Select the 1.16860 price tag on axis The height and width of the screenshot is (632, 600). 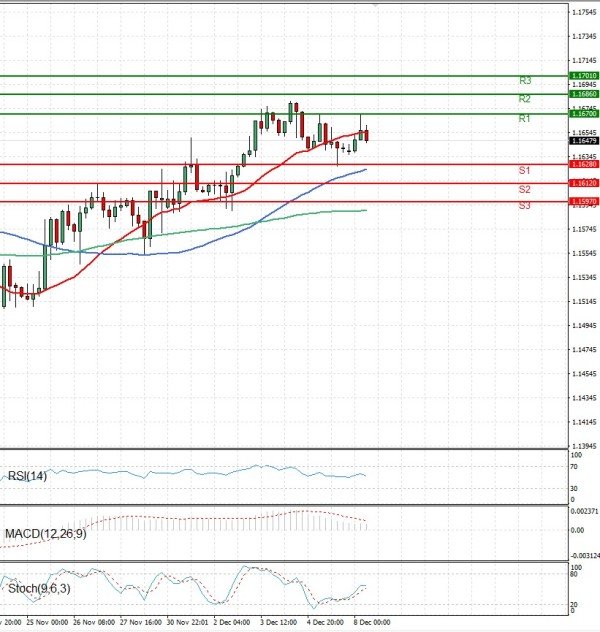(x=584, y=94)
